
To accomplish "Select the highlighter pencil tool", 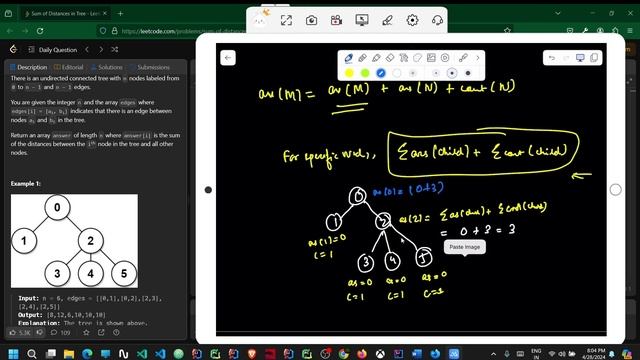I will 376,58.
